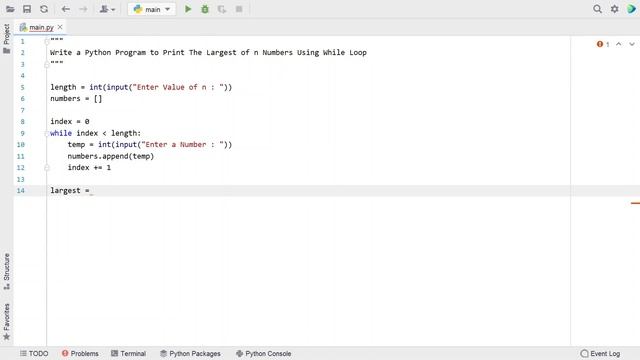
Task: Open the Problems tool window
Action: 80,353
